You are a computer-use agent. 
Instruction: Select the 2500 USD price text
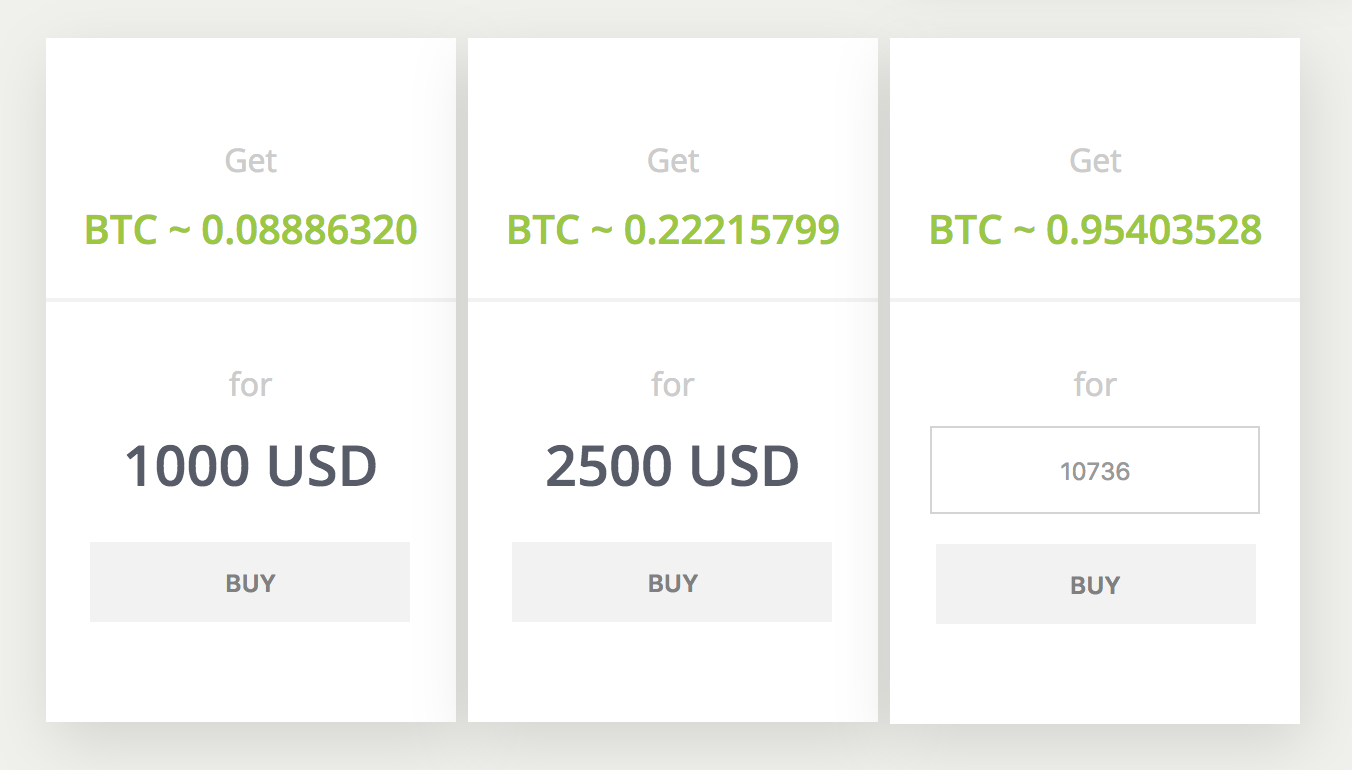[672, 466]
